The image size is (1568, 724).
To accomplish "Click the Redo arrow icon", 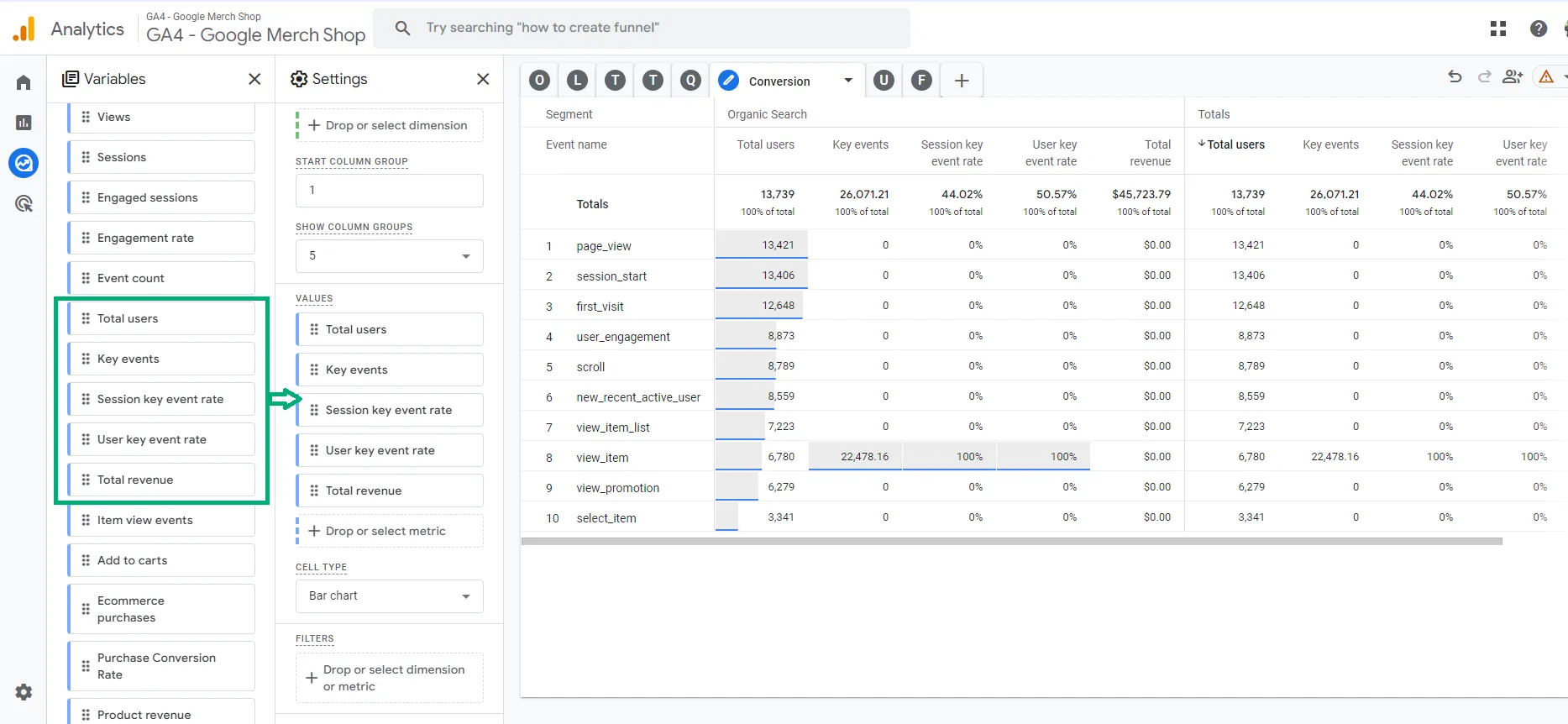I will [x=1484, y=76].
